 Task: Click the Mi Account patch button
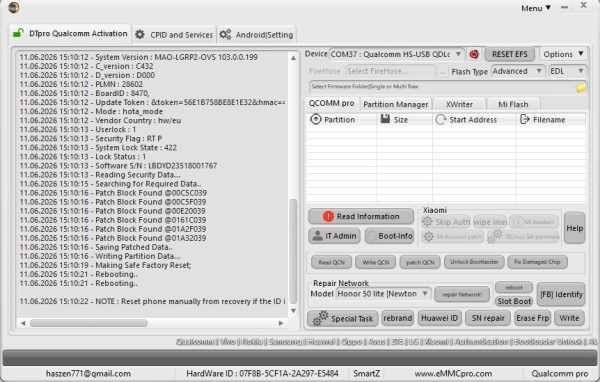(x=452, y=237)
